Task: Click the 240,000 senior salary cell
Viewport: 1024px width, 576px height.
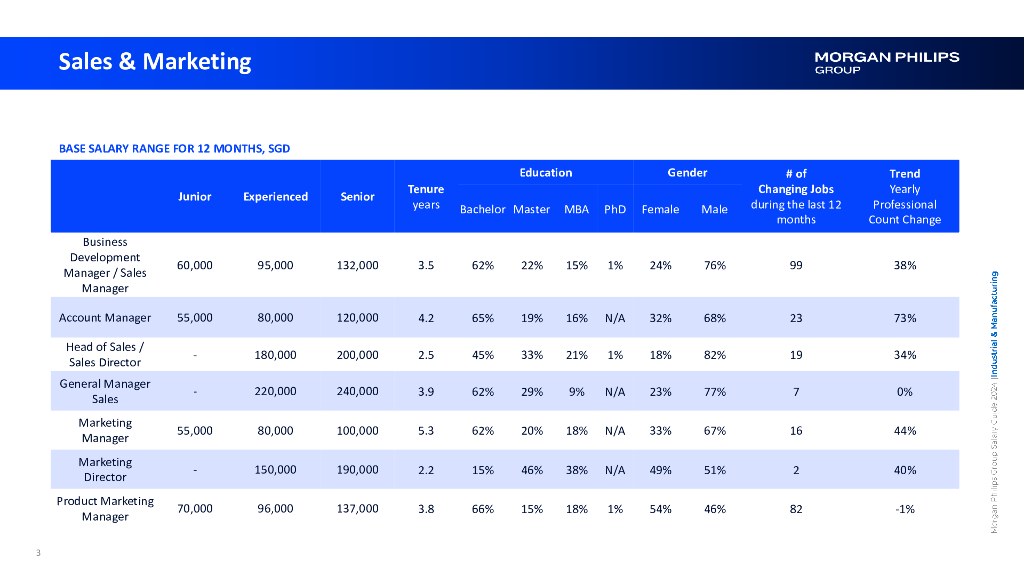Action: [357, 392]
